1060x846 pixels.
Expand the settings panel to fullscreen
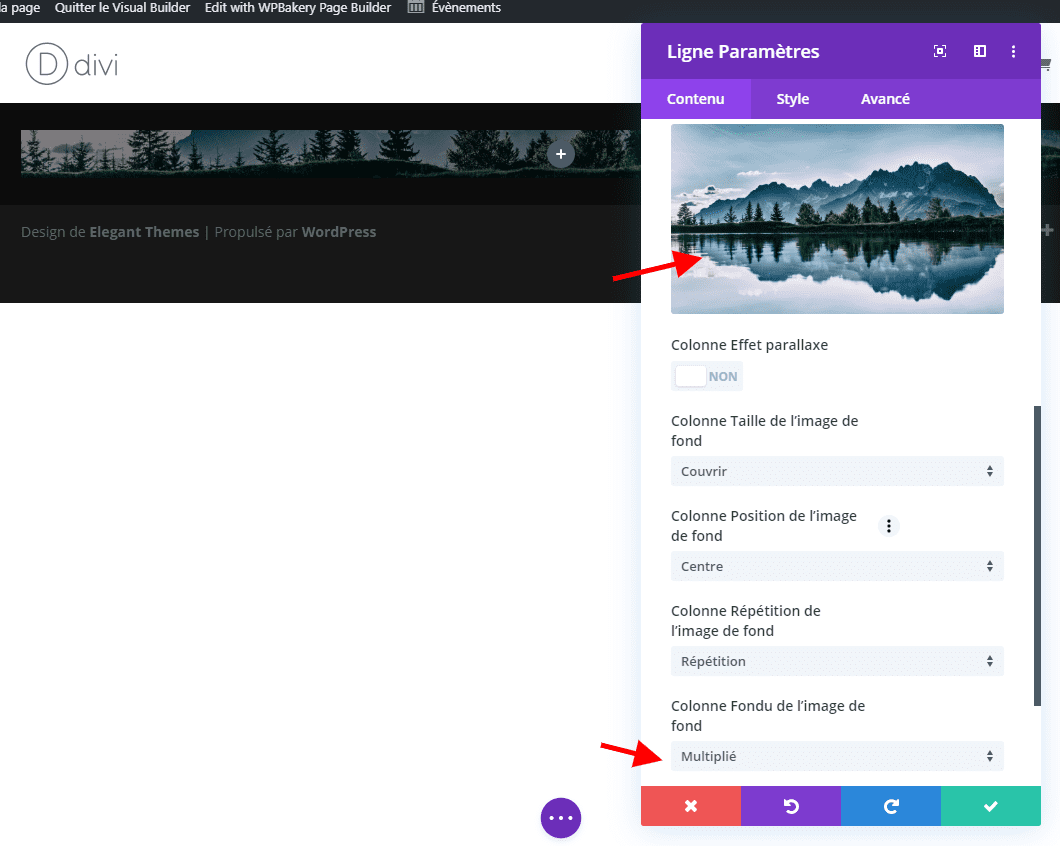pos(940,51)
